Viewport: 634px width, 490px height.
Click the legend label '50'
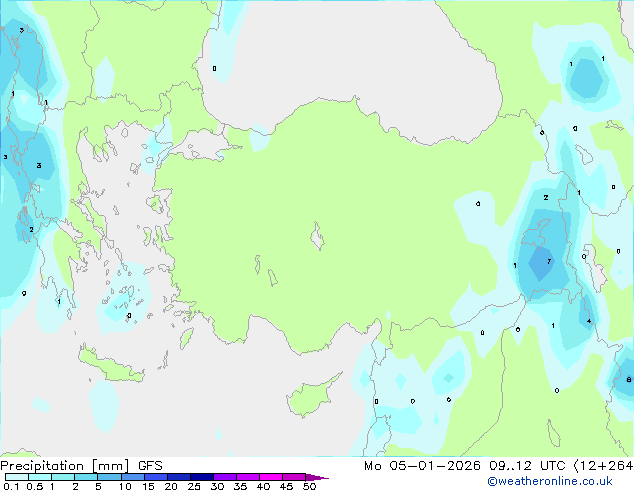click(309, 486)
